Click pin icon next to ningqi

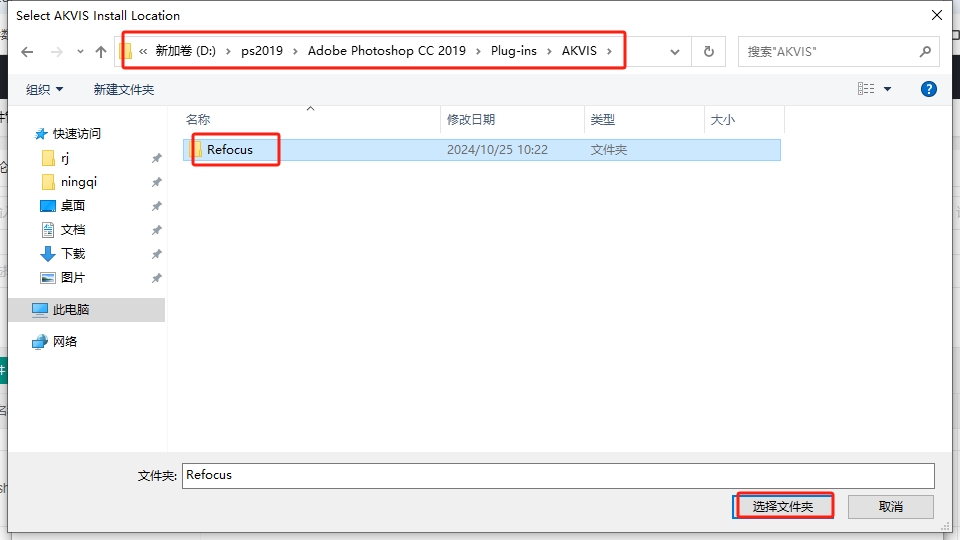click(157, 182)
